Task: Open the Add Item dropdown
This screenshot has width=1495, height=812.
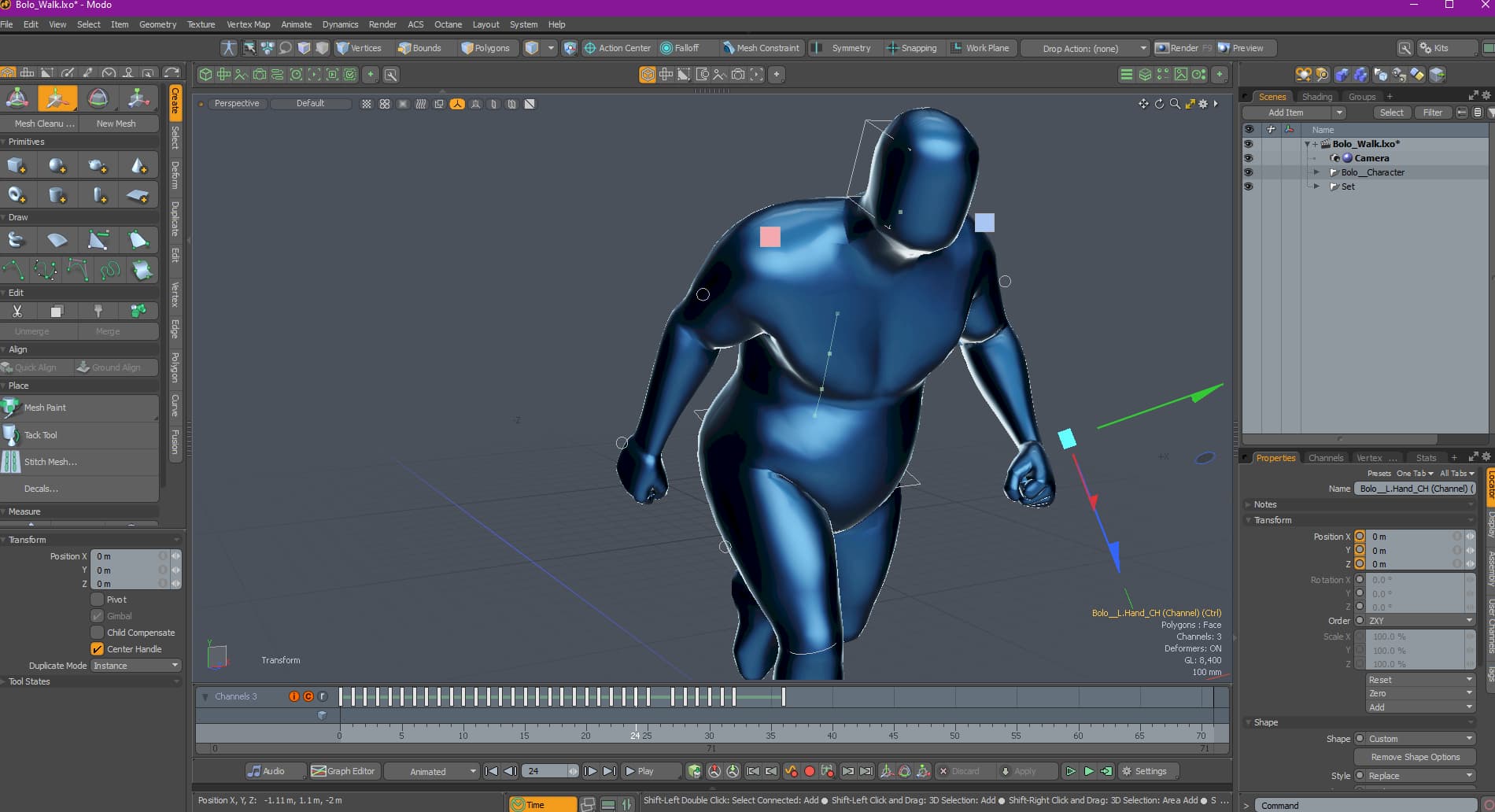Action: (1294, 113)
